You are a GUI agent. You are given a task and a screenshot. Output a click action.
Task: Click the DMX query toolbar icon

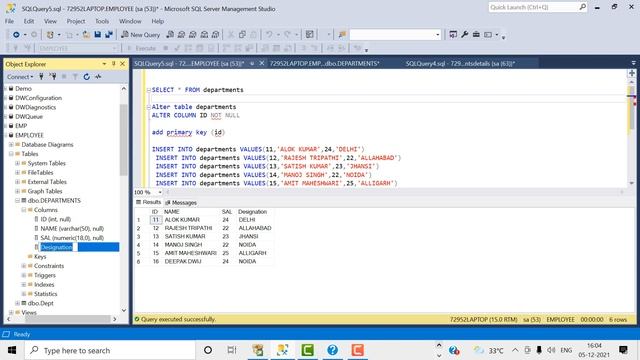click(x=193, y=35)
